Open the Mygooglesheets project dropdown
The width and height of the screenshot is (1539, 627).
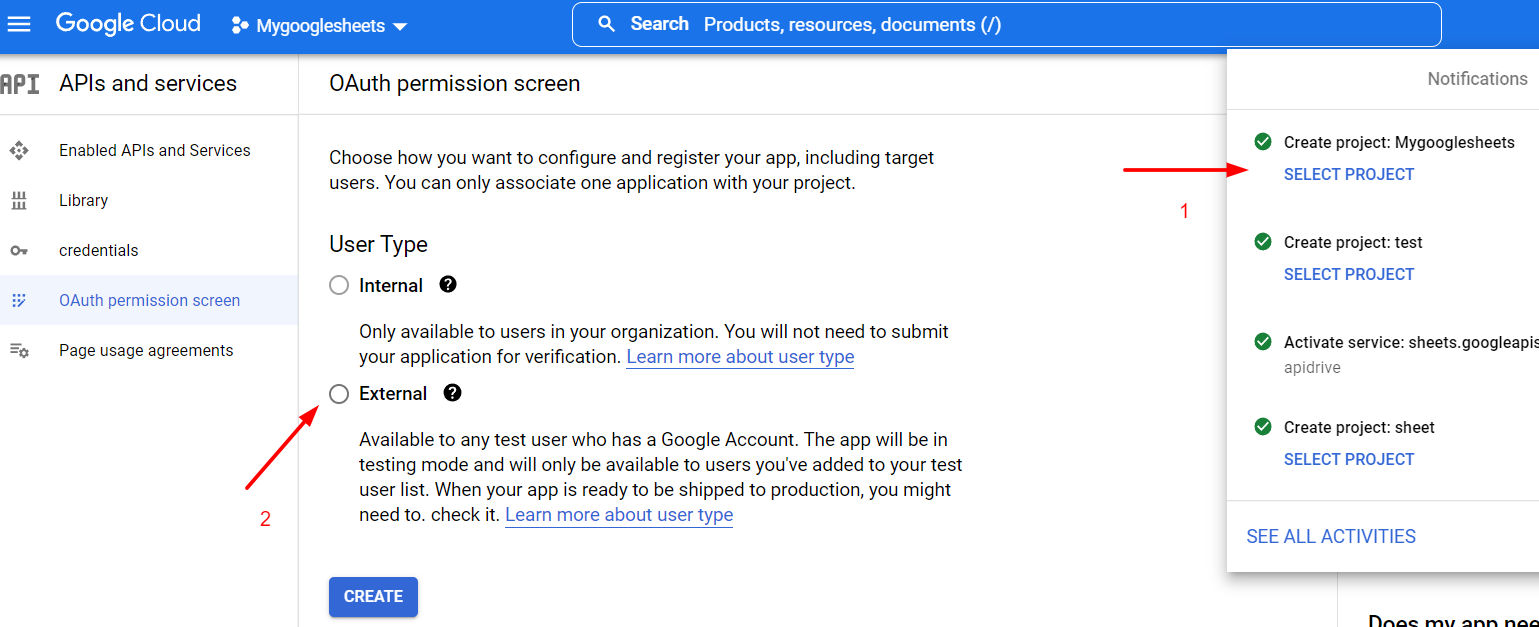319,25
